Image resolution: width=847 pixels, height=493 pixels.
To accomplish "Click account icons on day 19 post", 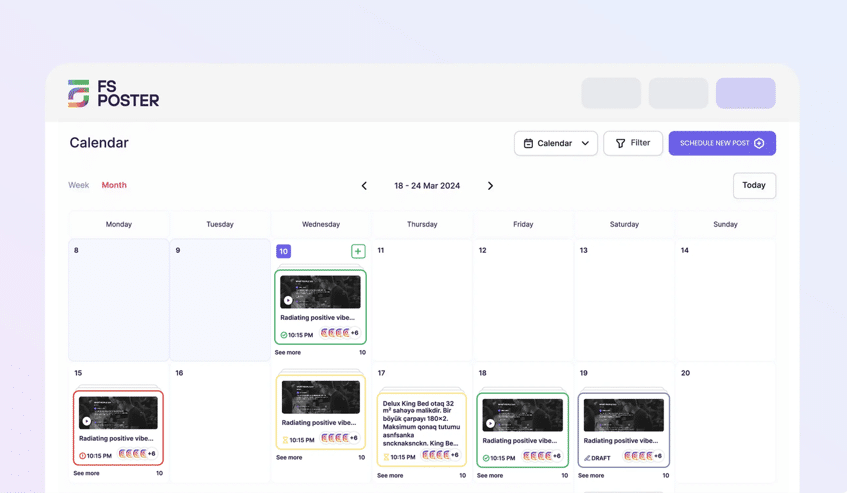I will (643, 456).
